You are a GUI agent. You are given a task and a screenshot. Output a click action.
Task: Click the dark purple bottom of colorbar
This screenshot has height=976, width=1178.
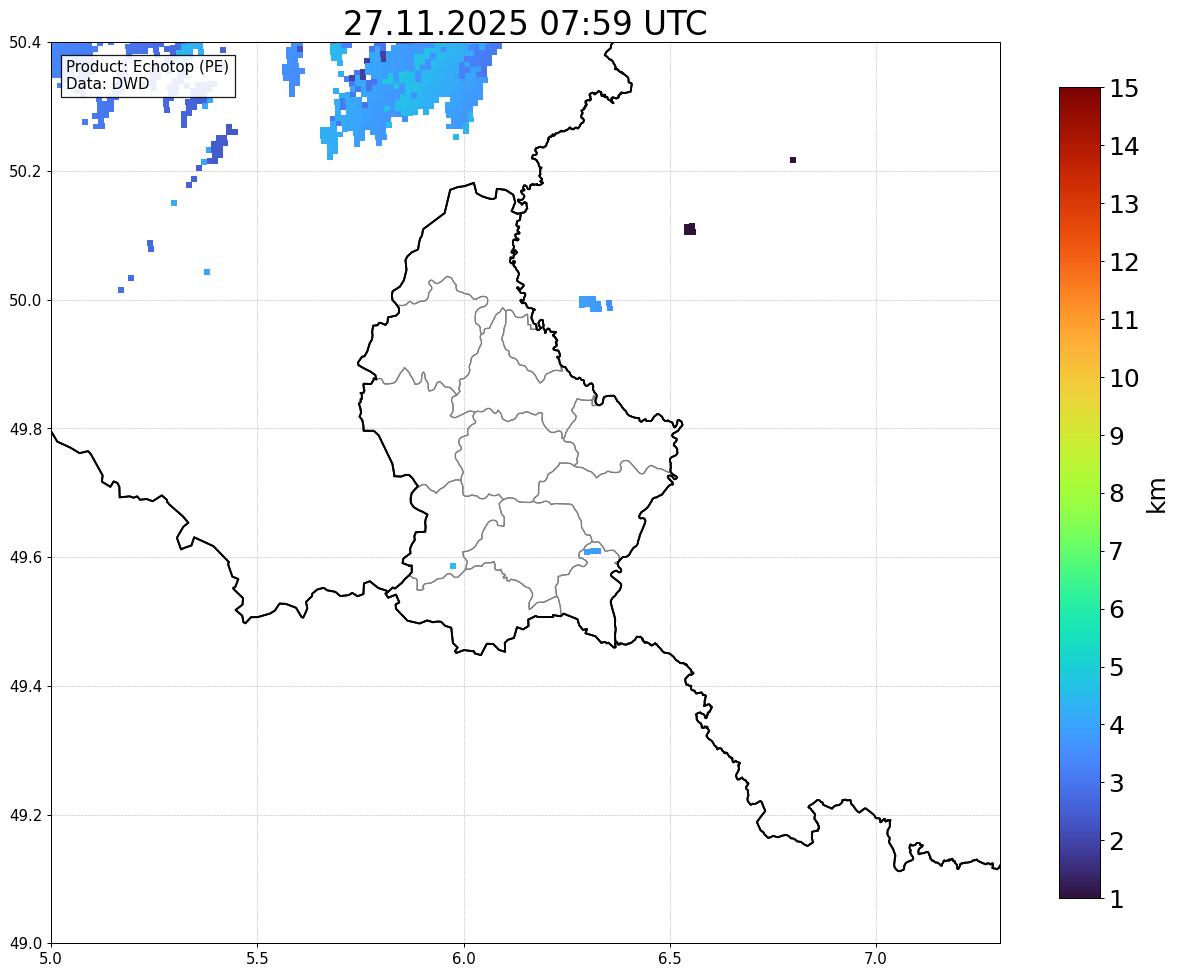click(1080, 889)
